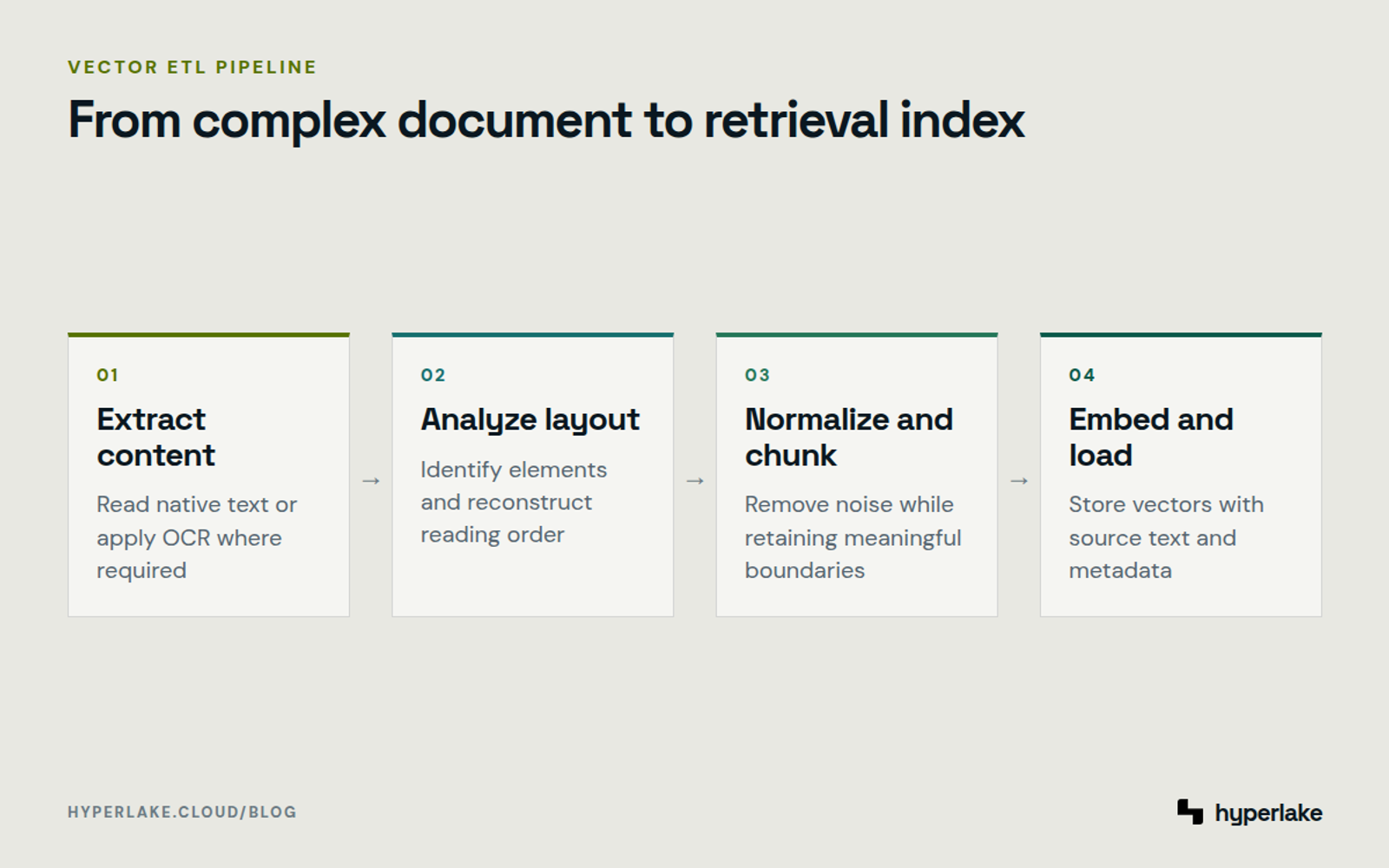Click step number "02"
Image resolution: width=1389 pixels, height=868 pixels.
point(433,375)
